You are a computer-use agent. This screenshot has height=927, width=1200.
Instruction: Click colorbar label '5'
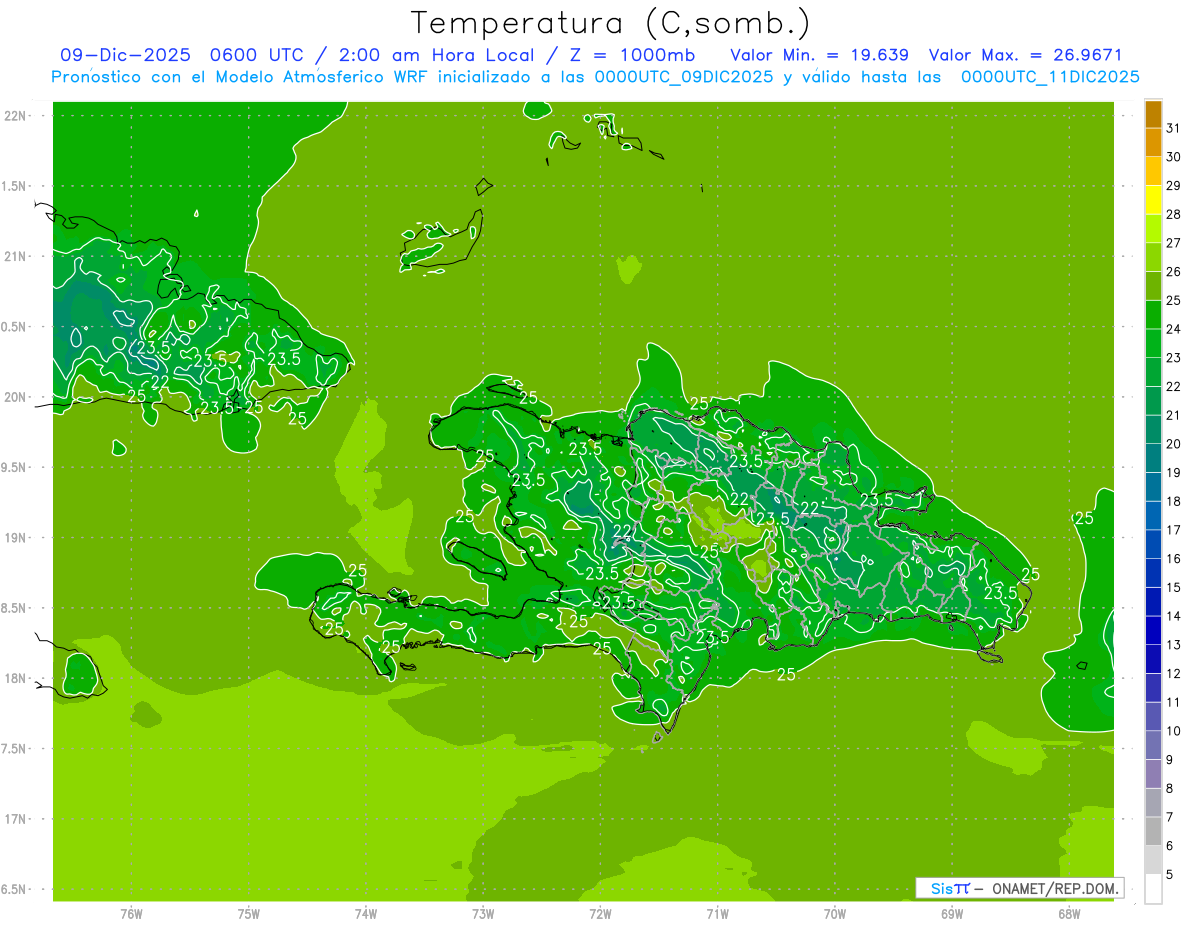click(x=1170, y=875)
